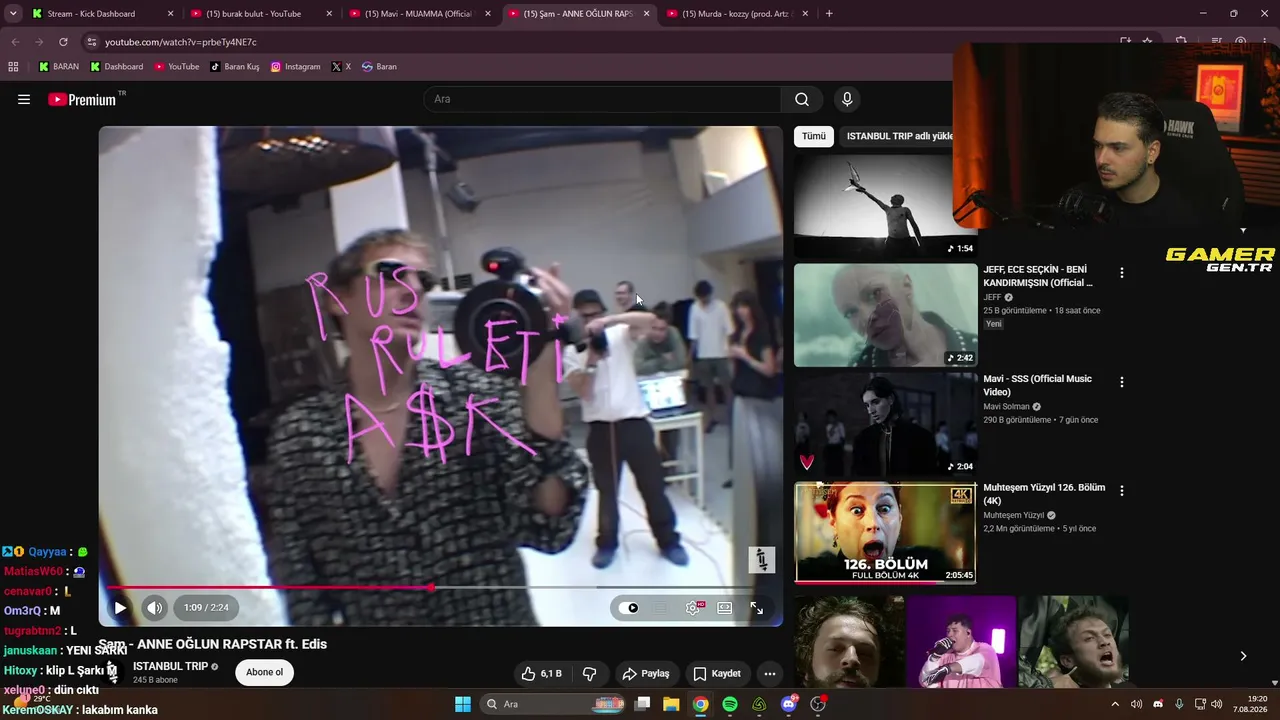Show next Shorts with the right chevron
This screenshot has height=720, width=1280.
click(x=1243, y=656)
